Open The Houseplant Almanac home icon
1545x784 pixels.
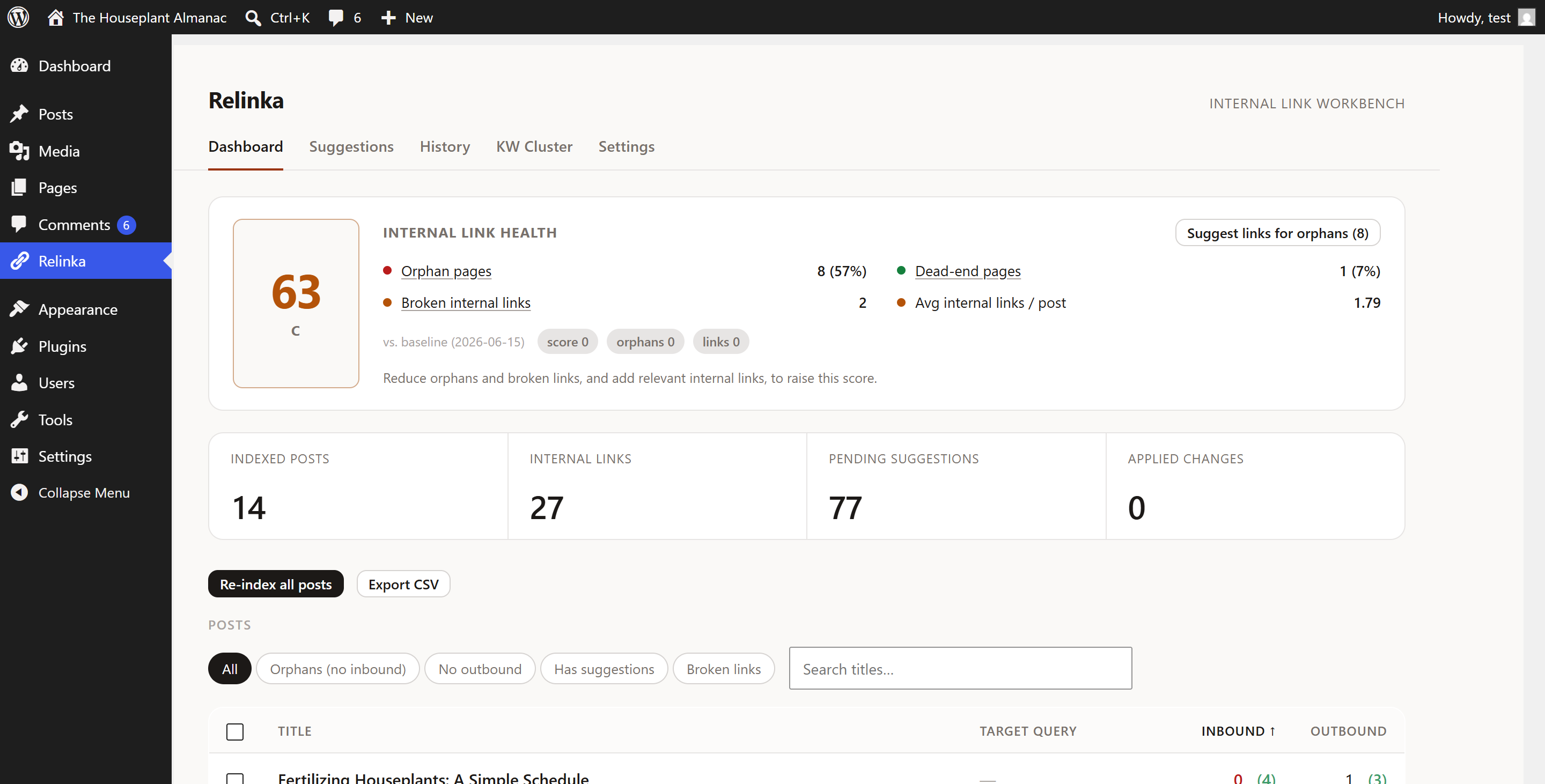56,17
